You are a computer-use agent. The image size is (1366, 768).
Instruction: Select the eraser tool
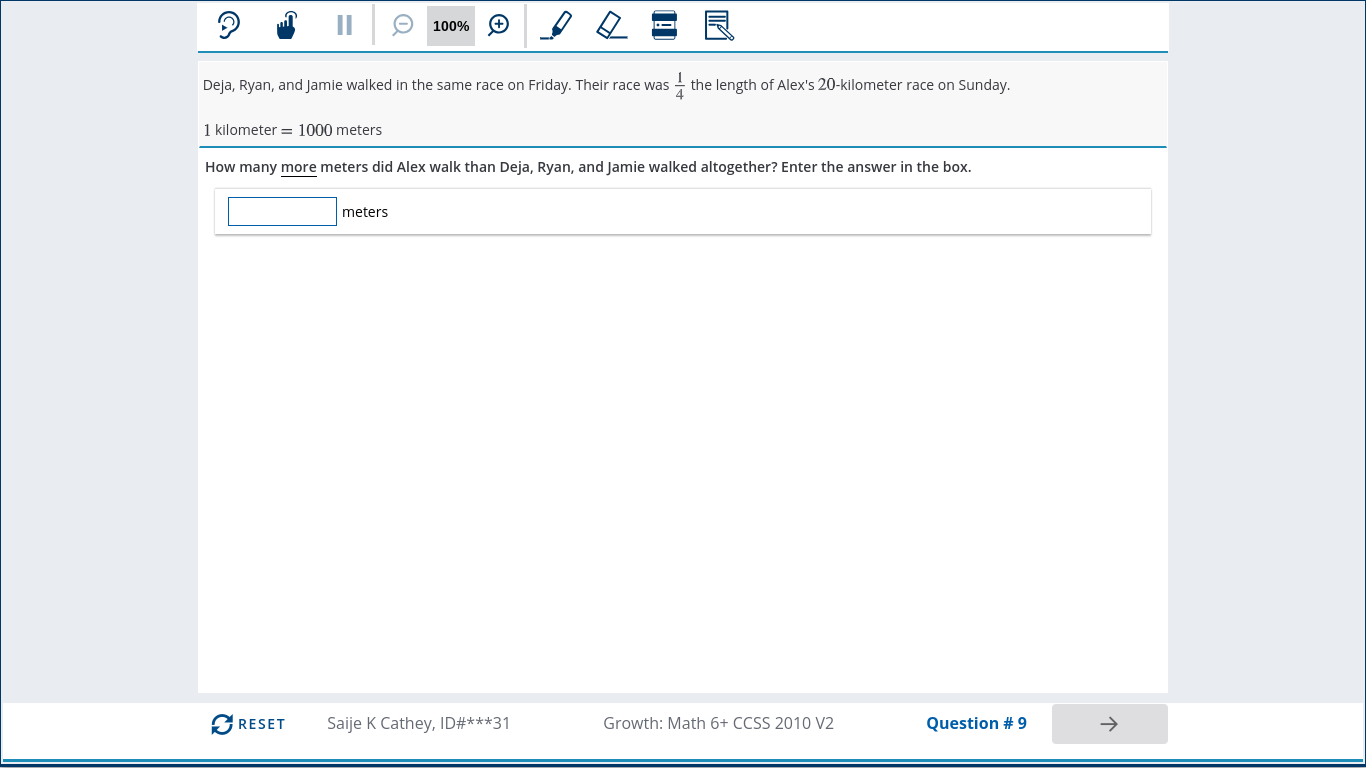click(x=612, y=25)
